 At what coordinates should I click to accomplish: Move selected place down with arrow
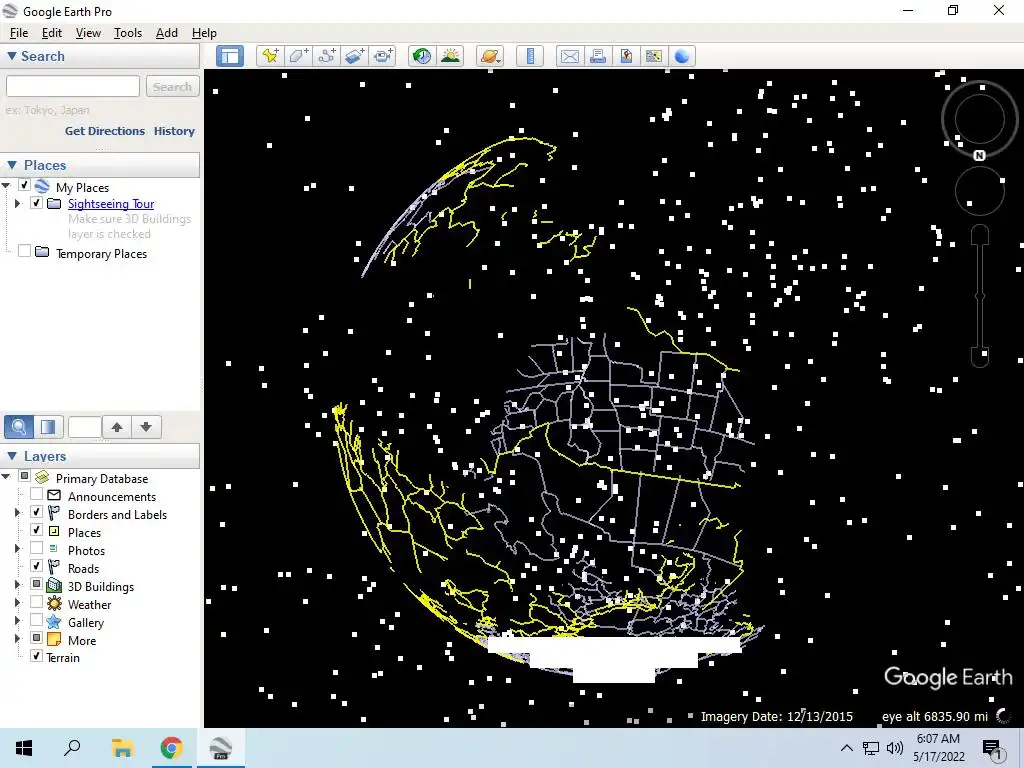146,427
